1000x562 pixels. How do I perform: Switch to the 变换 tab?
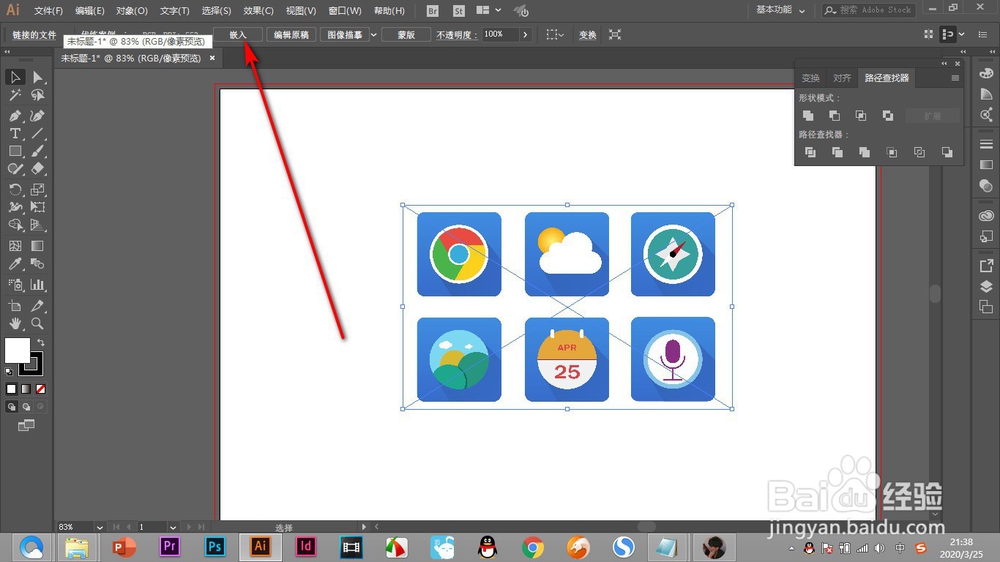click(811, 78)
